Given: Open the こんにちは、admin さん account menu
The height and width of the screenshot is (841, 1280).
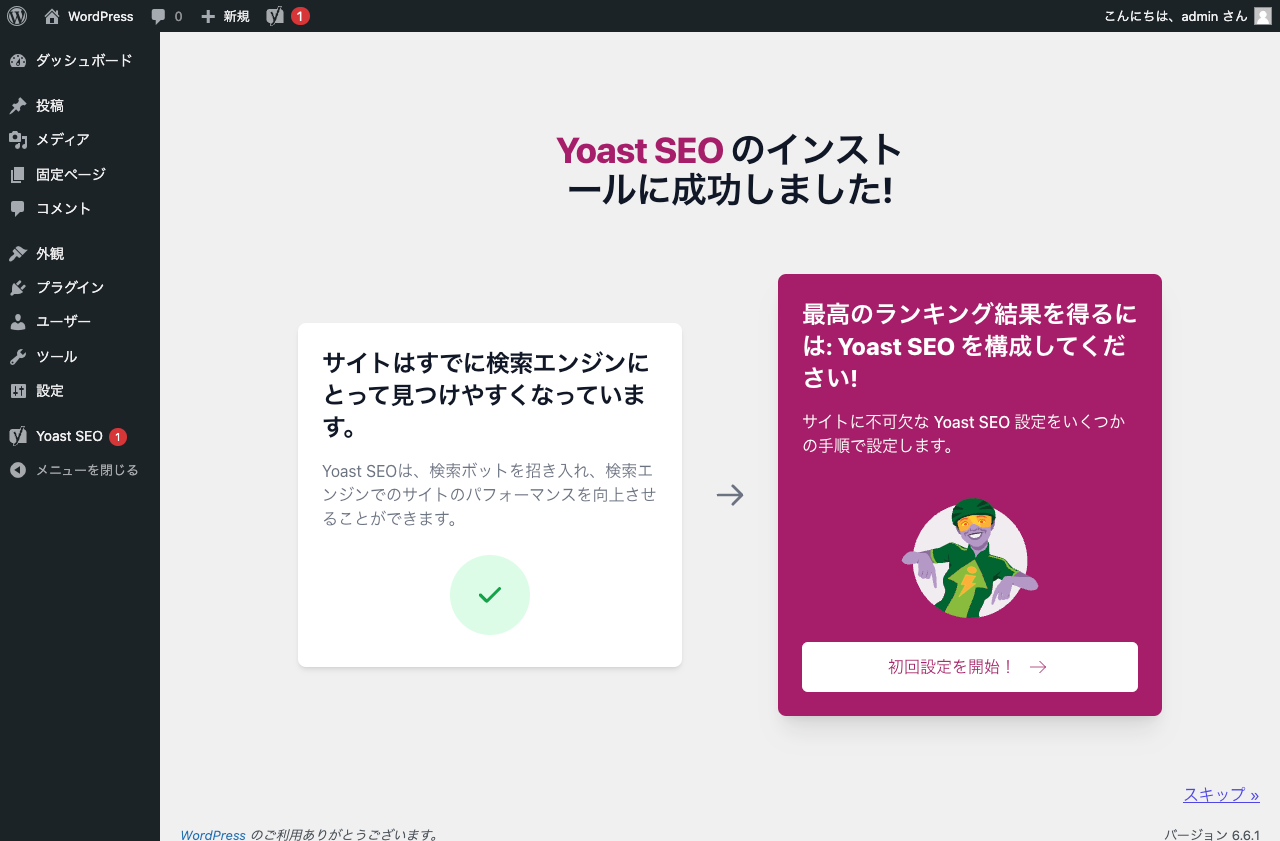Looking at the screenshot, I should (x=1188, y=16).
